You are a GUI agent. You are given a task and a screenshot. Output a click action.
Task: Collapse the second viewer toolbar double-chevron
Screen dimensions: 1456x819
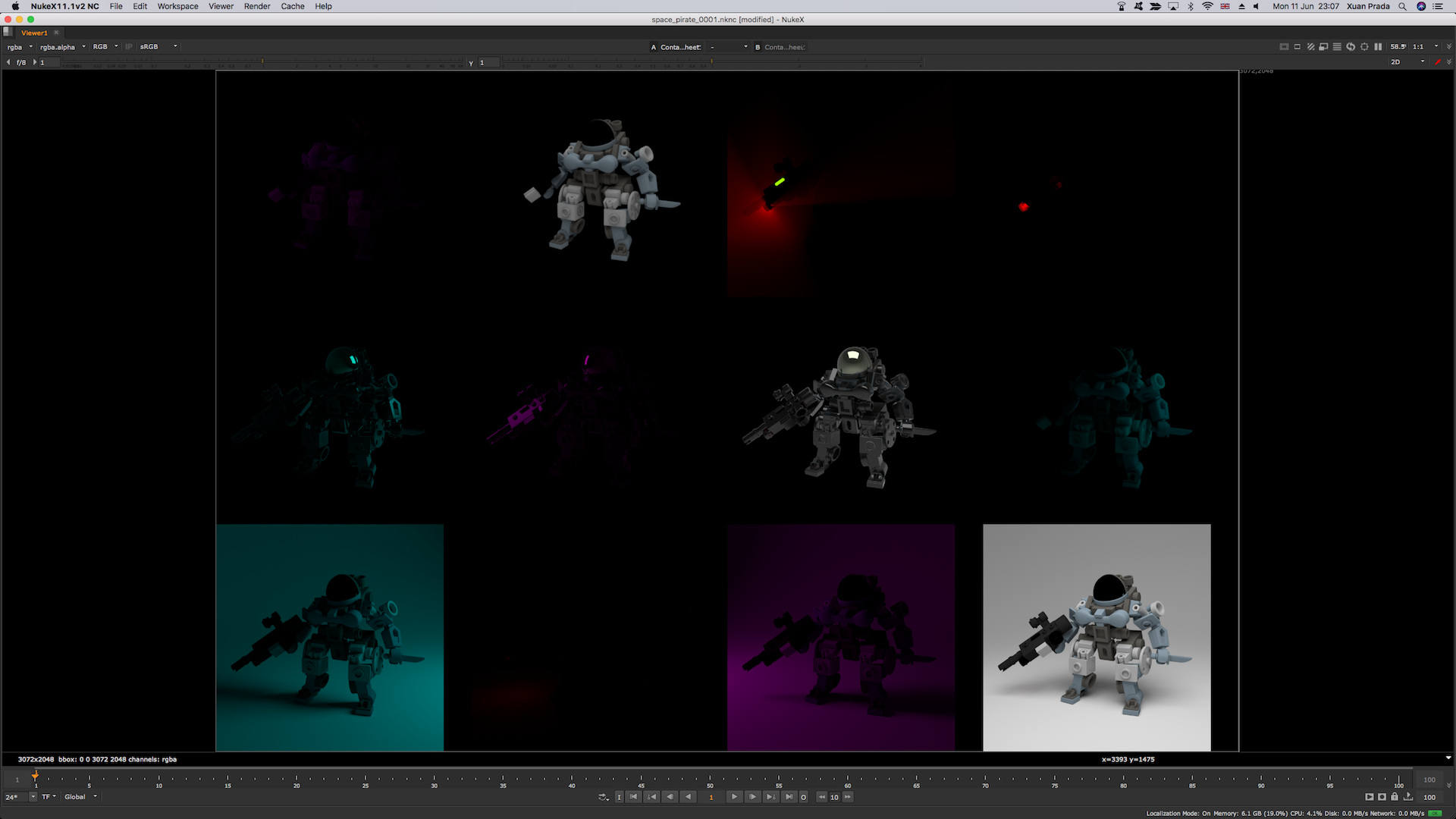click(x=1449, y=61)
